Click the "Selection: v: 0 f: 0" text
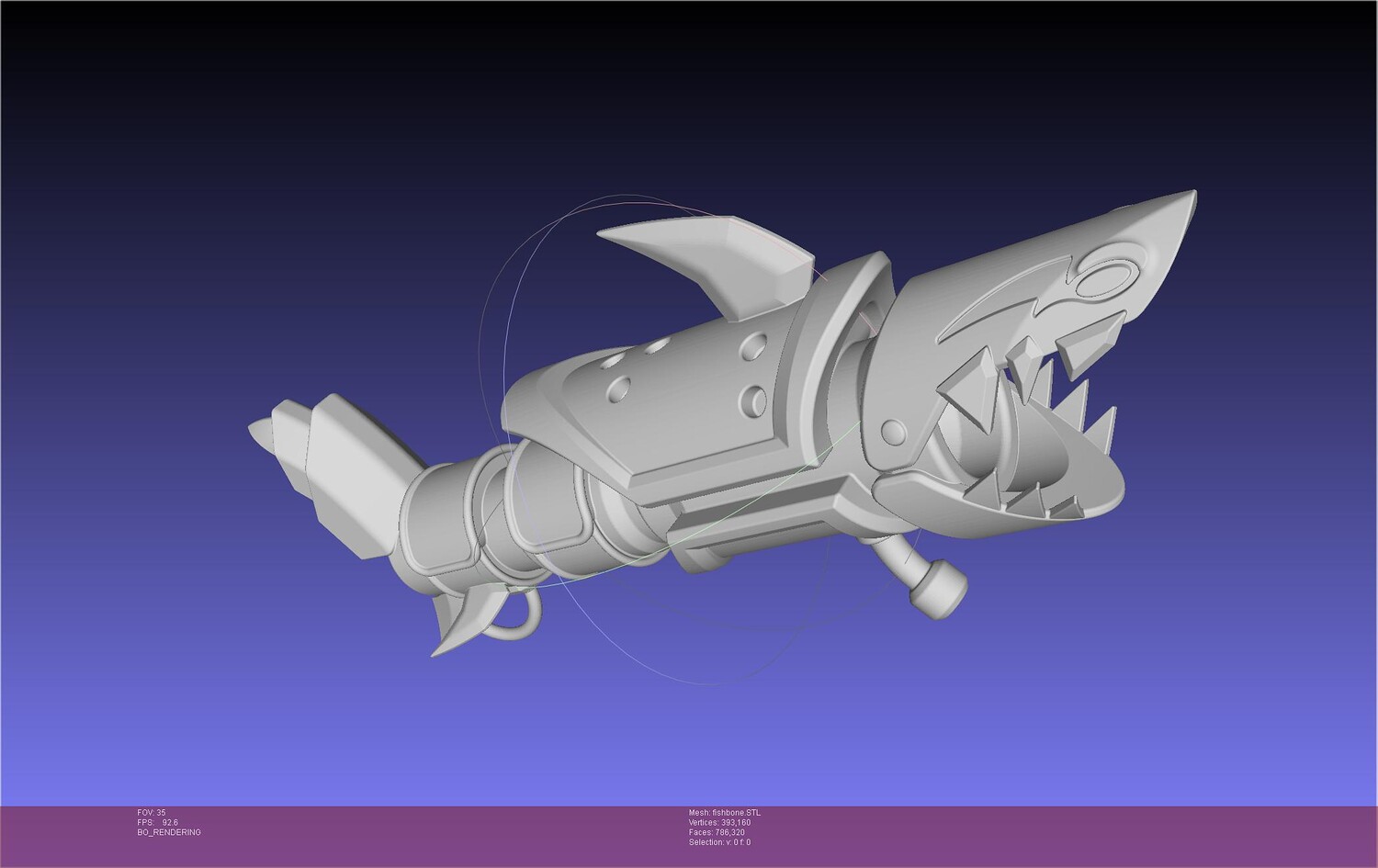The height and width of the screenshot is (868, 1378). point(719,842)
